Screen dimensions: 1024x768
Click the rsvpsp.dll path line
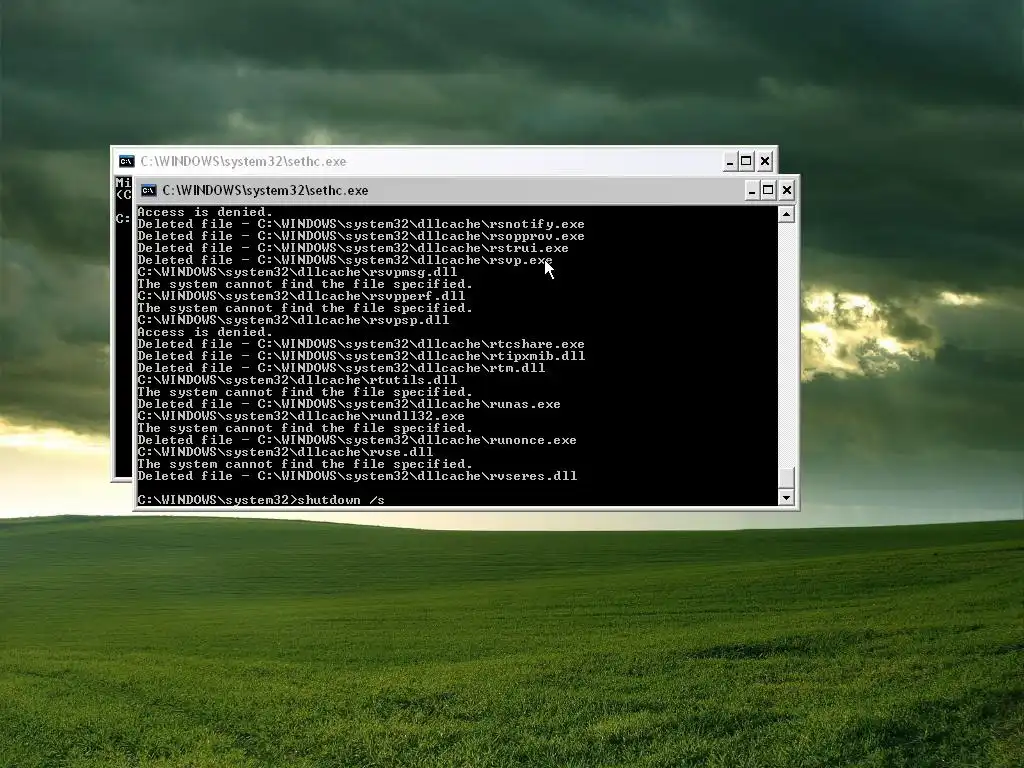point(293,320)
